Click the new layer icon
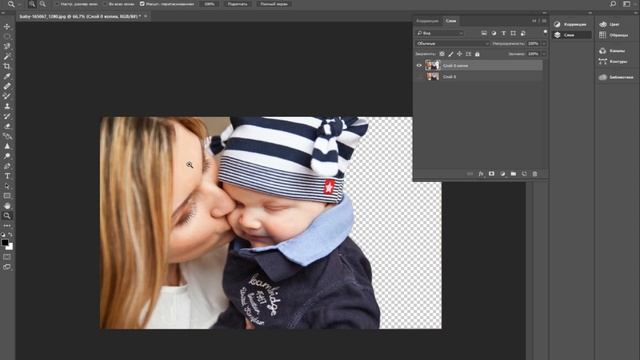 (524, 174)
